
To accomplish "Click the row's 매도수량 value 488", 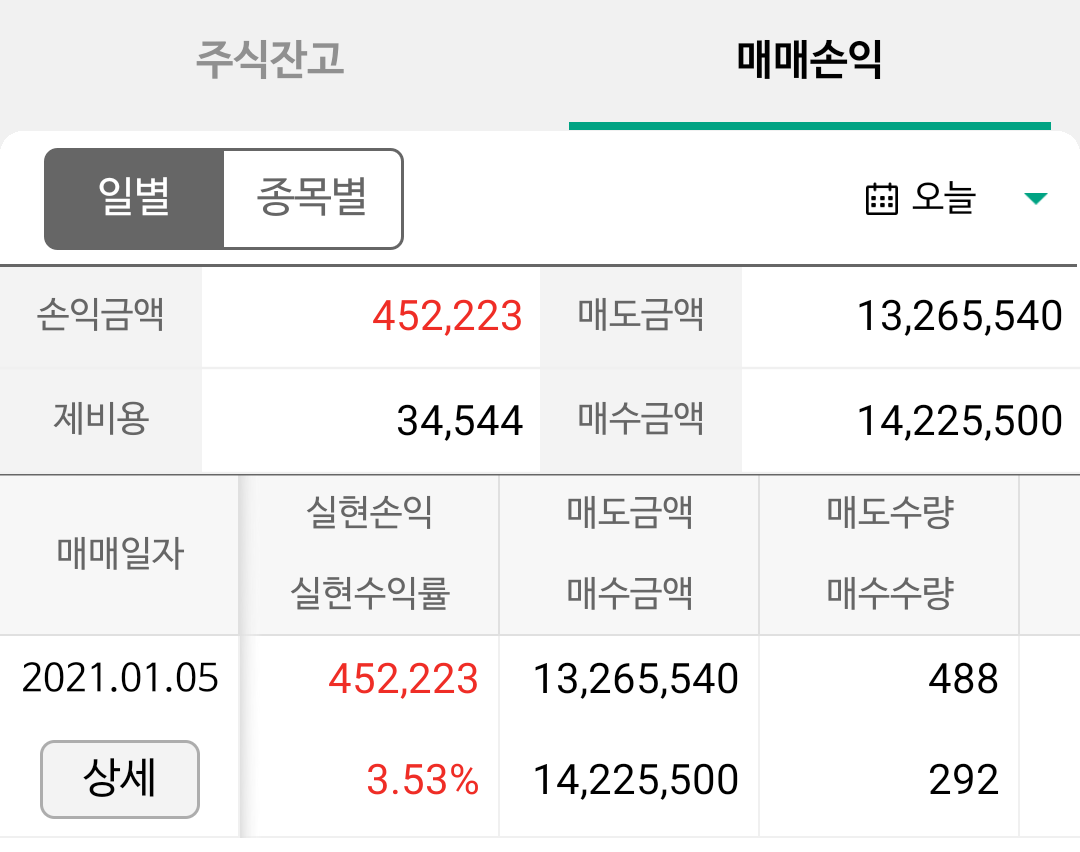I will [963, 678].
